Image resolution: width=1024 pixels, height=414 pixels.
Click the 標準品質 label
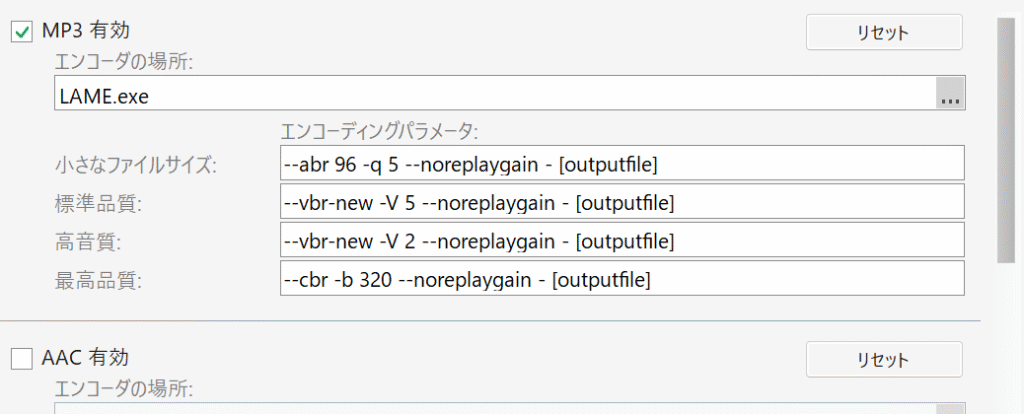[99, 204]
